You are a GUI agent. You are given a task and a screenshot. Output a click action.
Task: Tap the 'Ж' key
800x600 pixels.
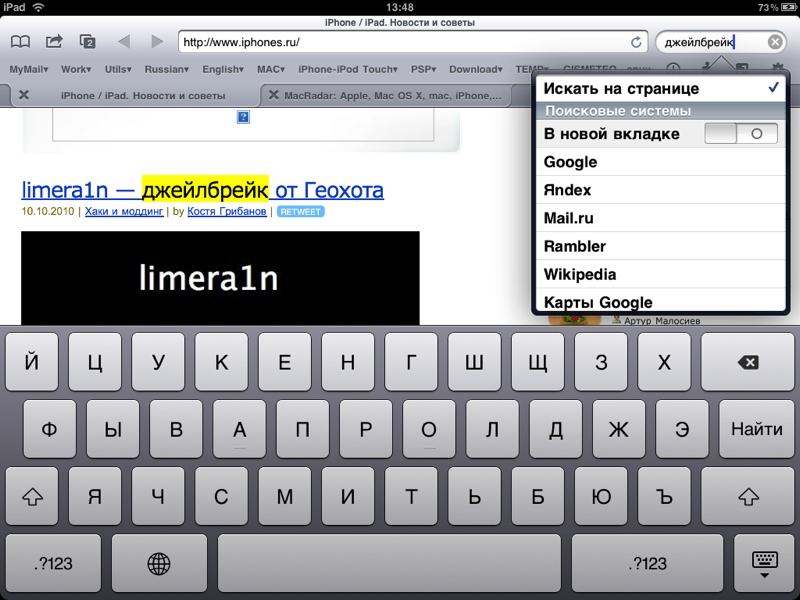[619, 429]
